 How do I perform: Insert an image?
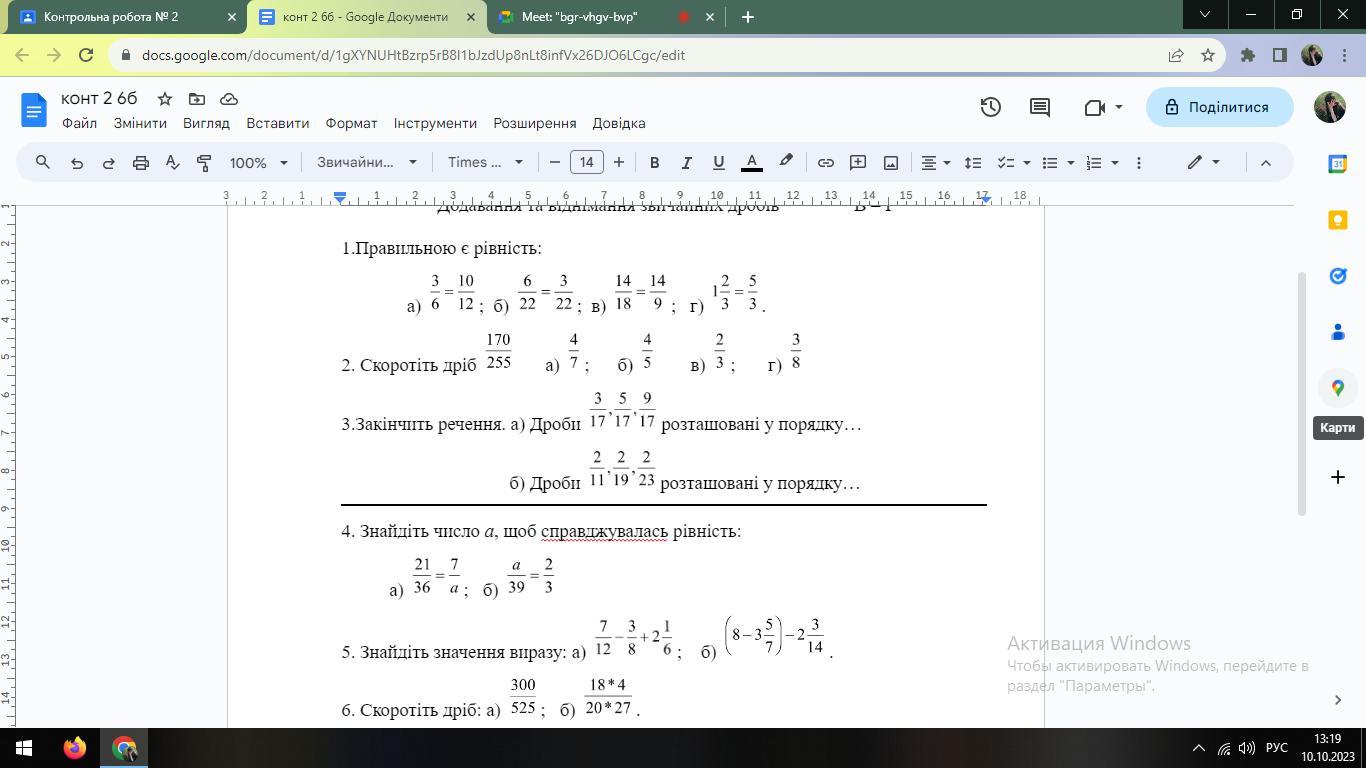890,162
